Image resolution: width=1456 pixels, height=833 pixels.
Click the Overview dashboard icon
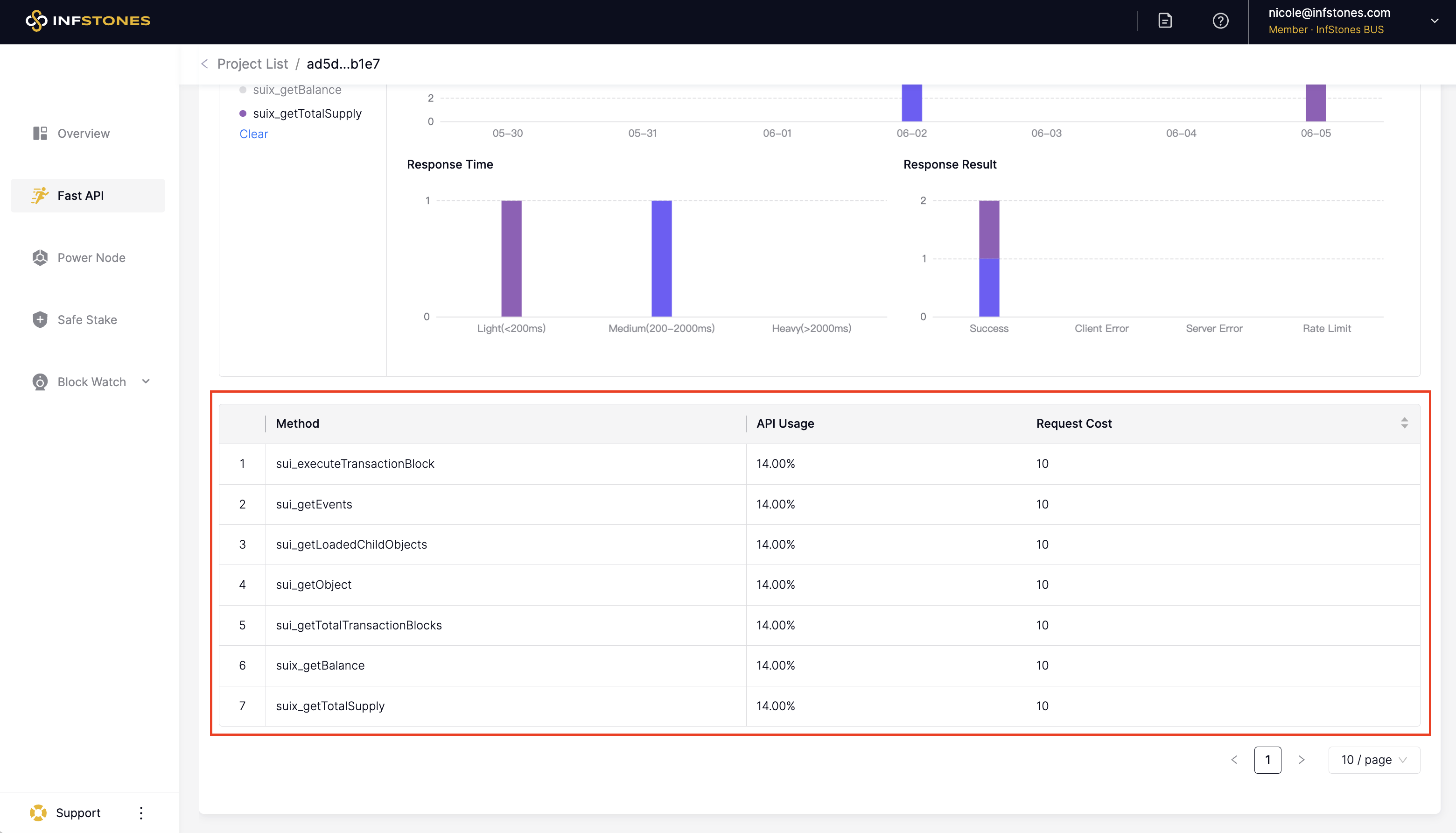[x=40, y=133]
